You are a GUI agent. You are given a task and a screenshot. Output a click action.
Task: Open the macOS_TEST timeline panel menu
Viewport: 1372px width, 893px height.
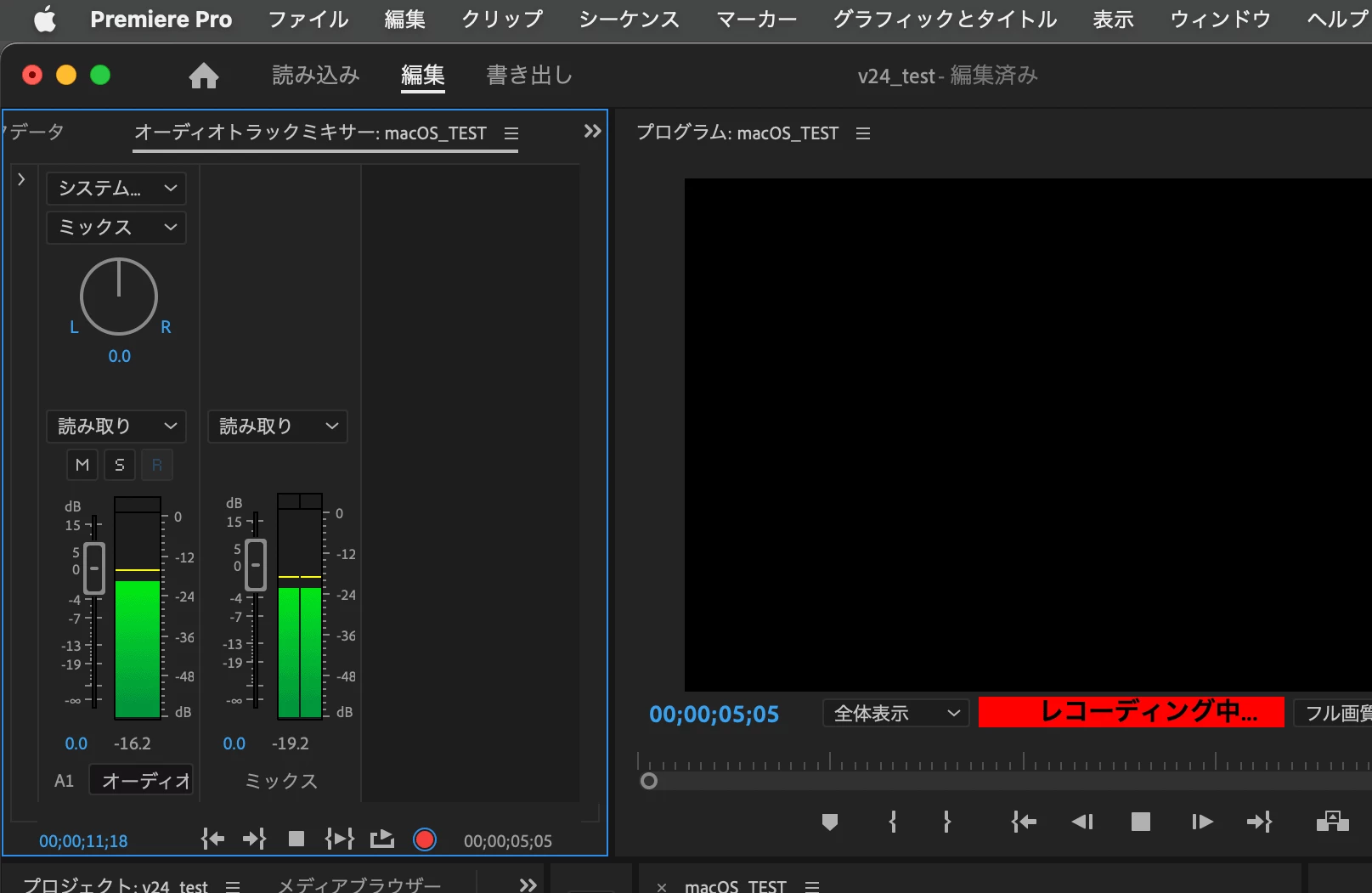tap(812, 886)
